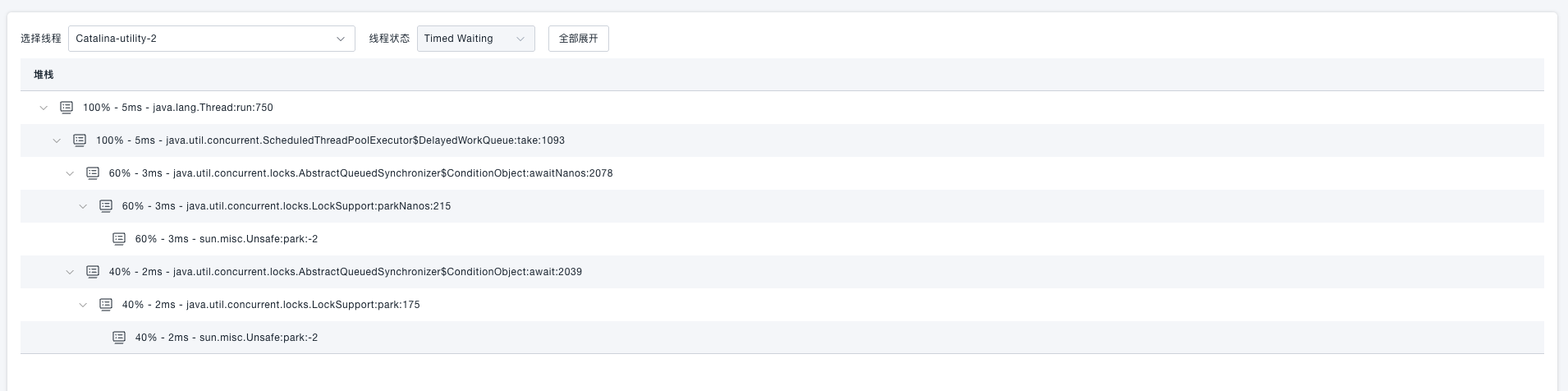The image size is (1568, 391).
Task: Open the Timed Waiting thread state dropdown
Action: click(475, 39)
